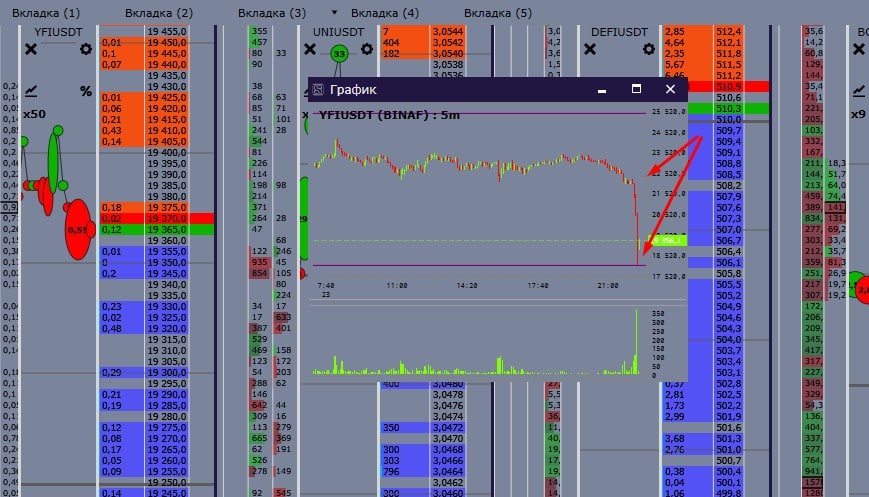The height and width of the screenshot is (497, 869).
Task: Click DEFIUSDT bid price 501,3
Action: click(728, 438)
